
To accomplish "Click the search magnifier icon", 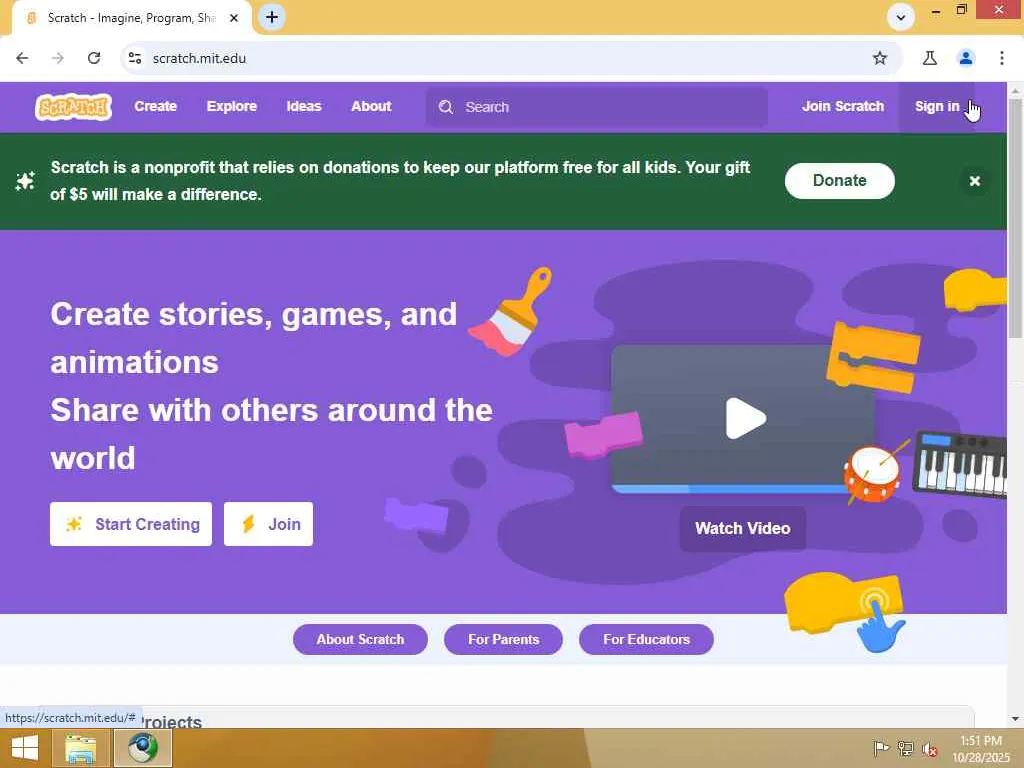I will pos(445,107).
